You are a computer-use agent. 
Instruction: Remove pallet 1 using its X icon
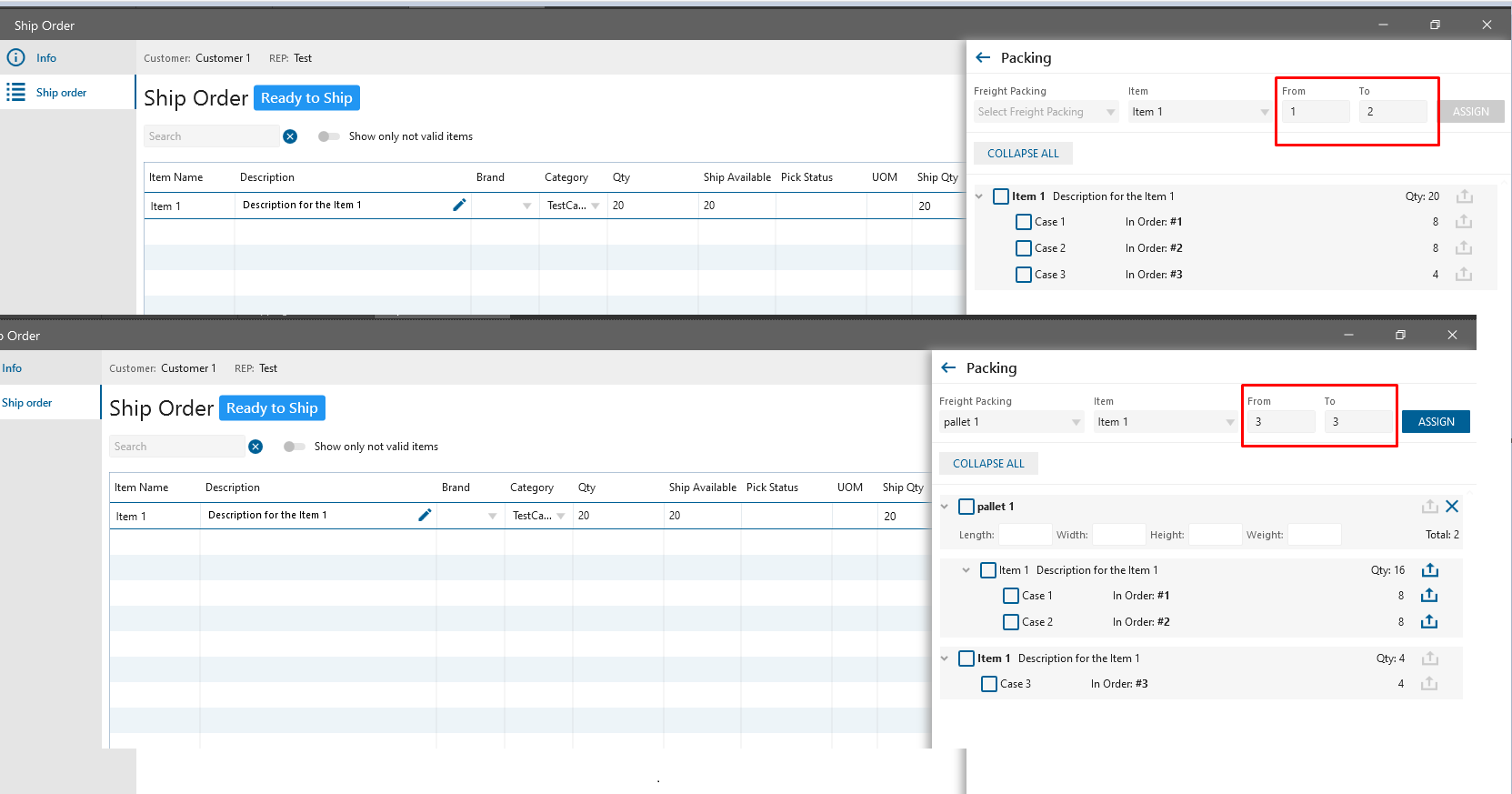(x=1452, y=507)
